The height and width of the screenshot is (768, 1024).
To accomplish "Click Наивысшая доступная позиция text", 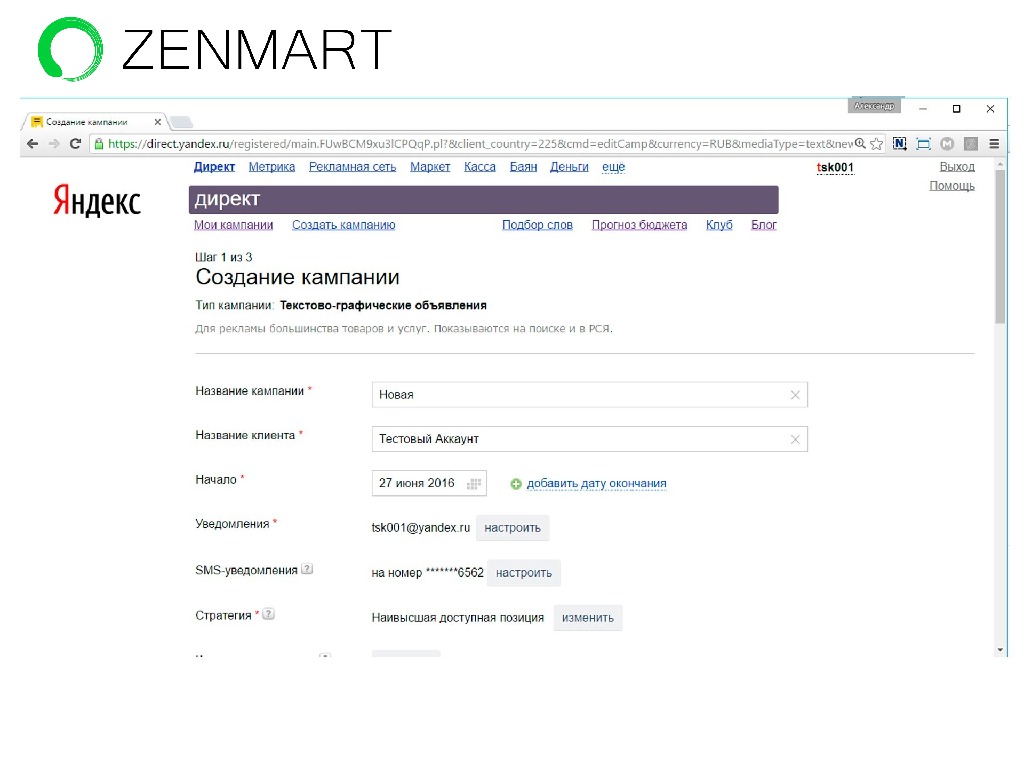I will click(x=457, y=618).
